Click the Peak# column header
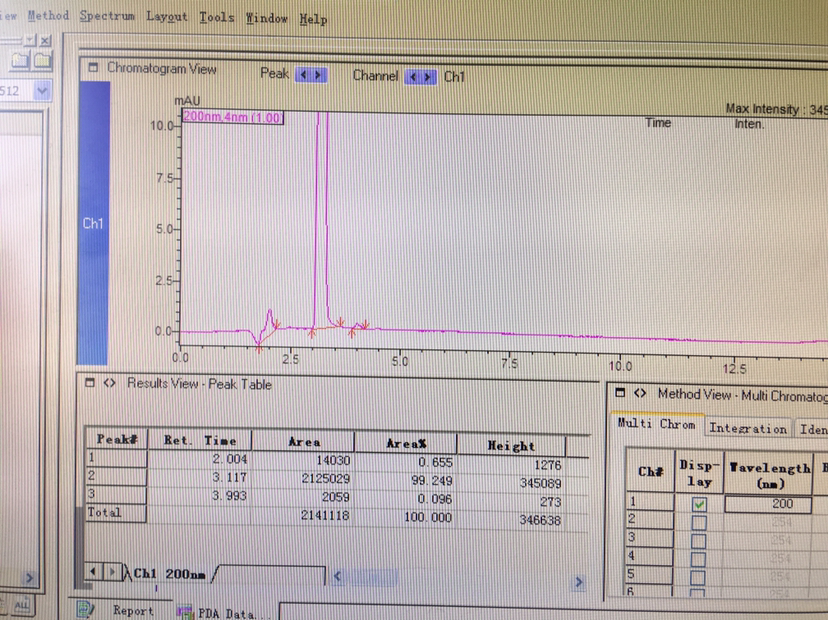The image size is (828, 620). (x=117, y=439)
